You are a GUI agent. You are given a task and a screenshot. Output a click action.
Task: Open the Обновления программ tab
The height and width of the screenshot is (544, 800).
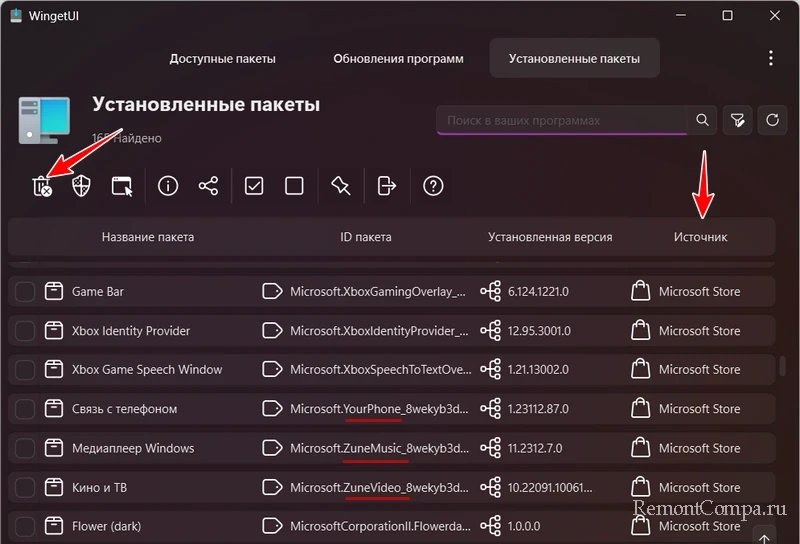pos(398,58)
